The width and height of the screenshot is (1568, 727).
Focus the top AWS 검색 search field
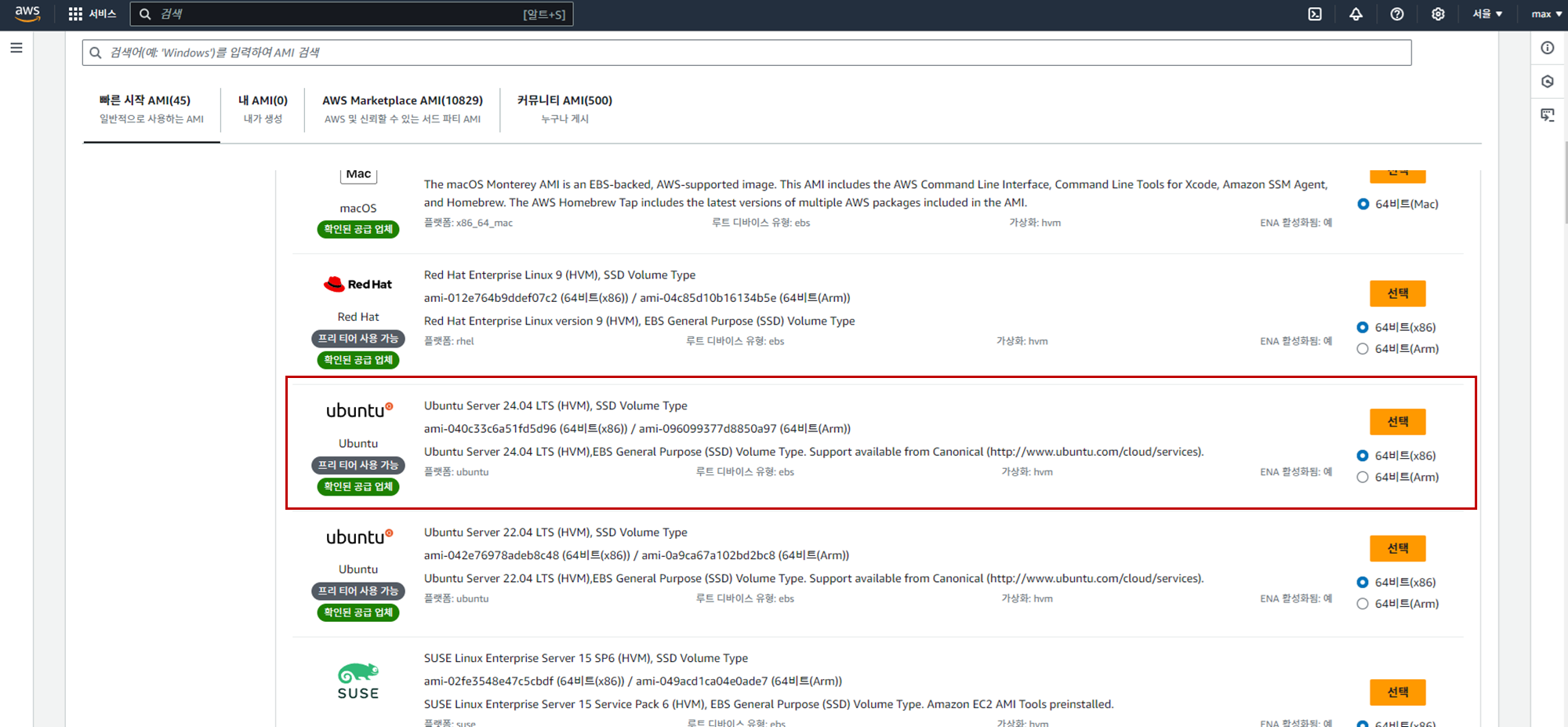coord(351,14)
